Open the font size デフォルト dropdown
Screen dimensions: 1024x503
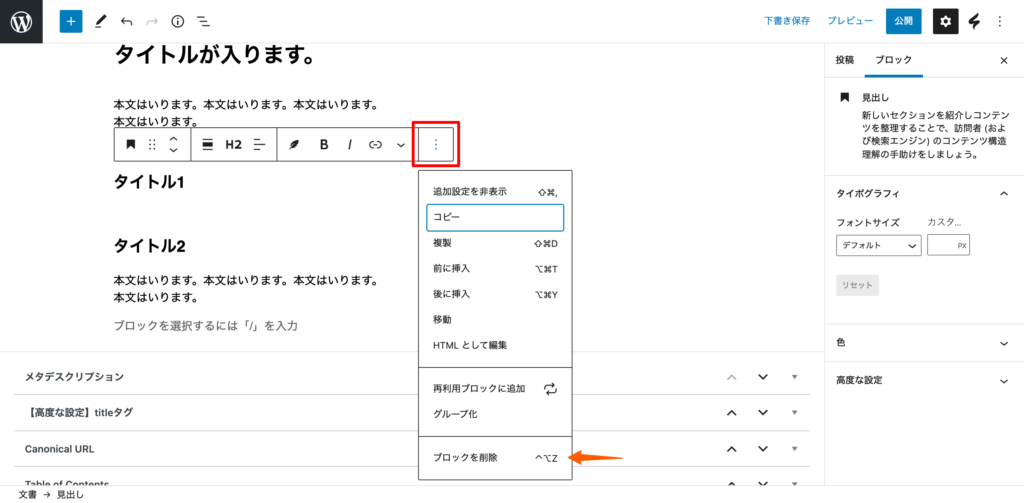pos(878,246)
